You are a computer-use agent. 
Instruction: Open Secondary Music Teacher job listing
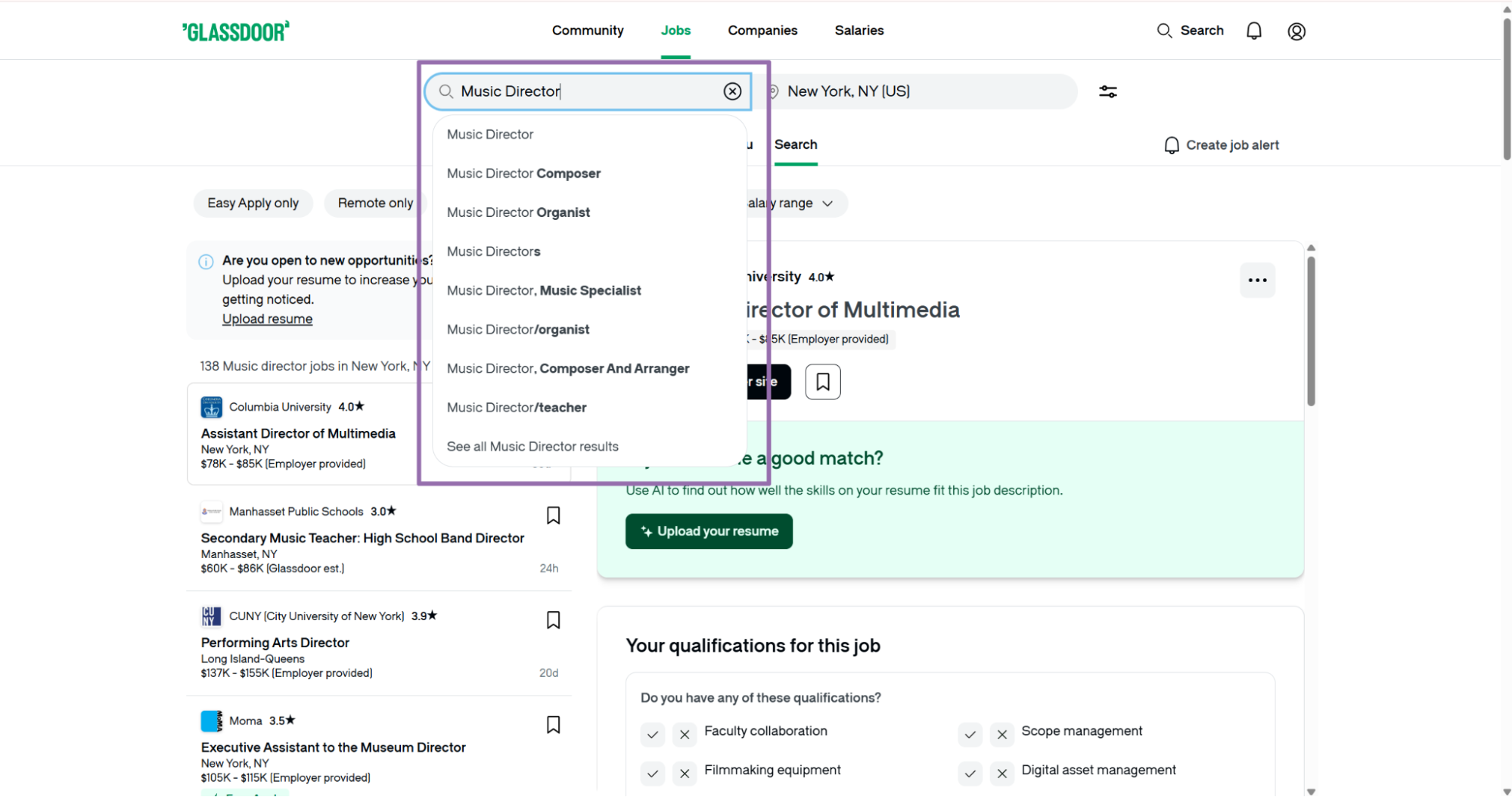362,538
